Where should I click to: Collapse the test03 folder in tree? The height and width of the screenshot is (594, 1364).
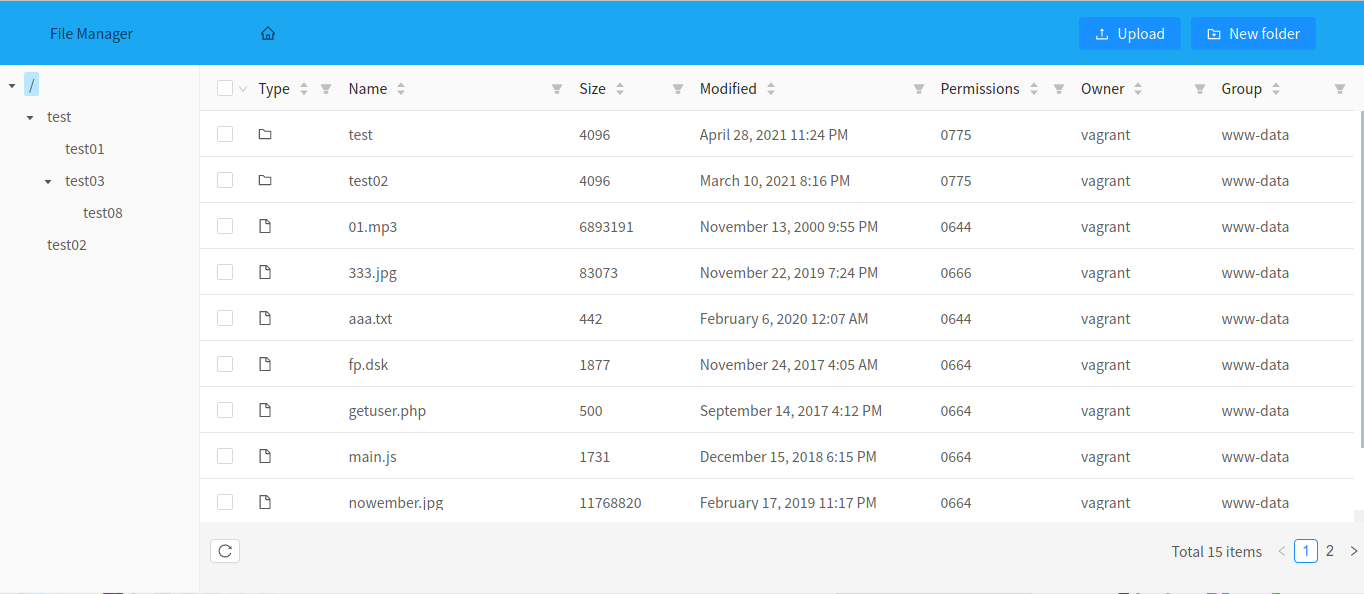click(x=48, y=182)
